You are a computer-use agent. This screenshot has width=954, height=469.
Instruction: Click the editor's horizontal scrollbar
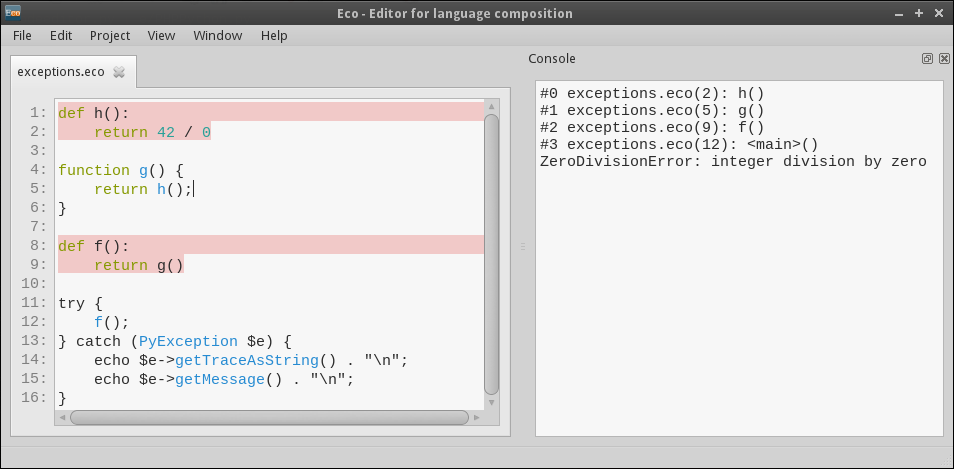tap(270, 417)
